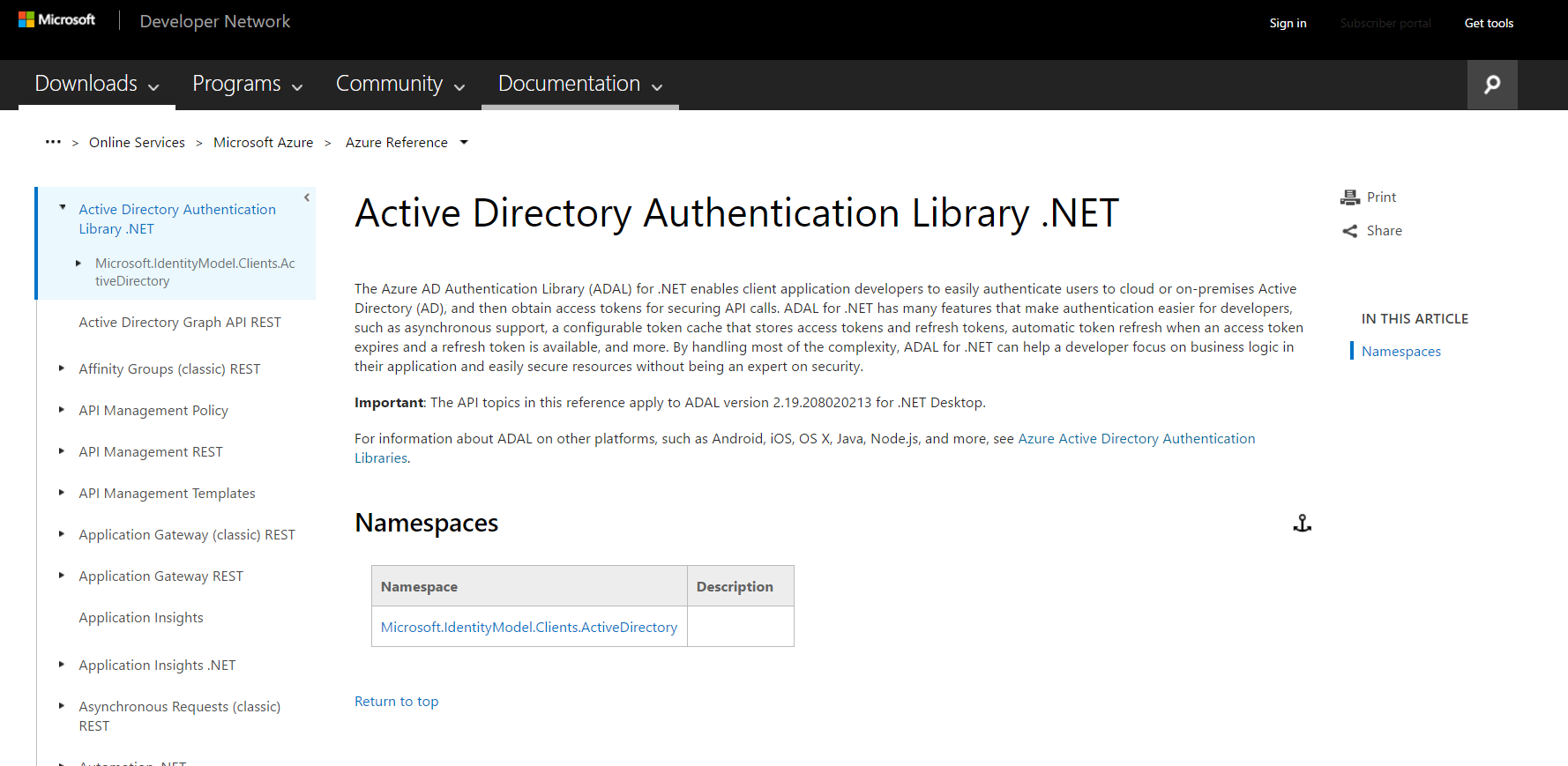The width and height of the screenshot is (1568, 766).
Task: Follow the Return to top link
Action: [396, 702]
